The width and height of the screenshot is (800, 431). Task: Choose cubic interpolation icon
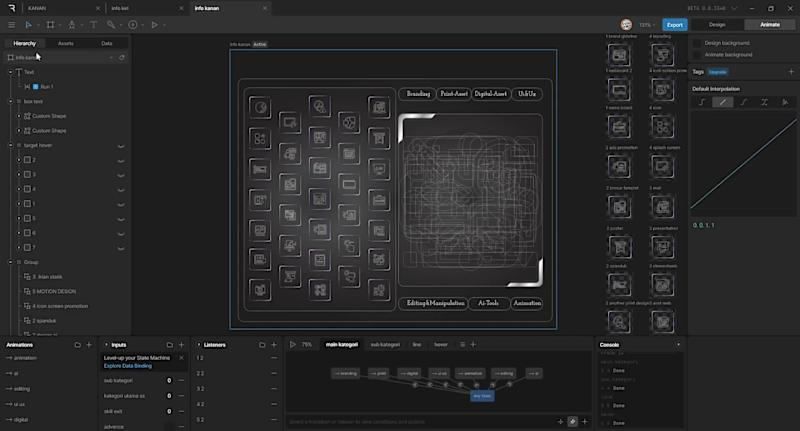(744, 102)
